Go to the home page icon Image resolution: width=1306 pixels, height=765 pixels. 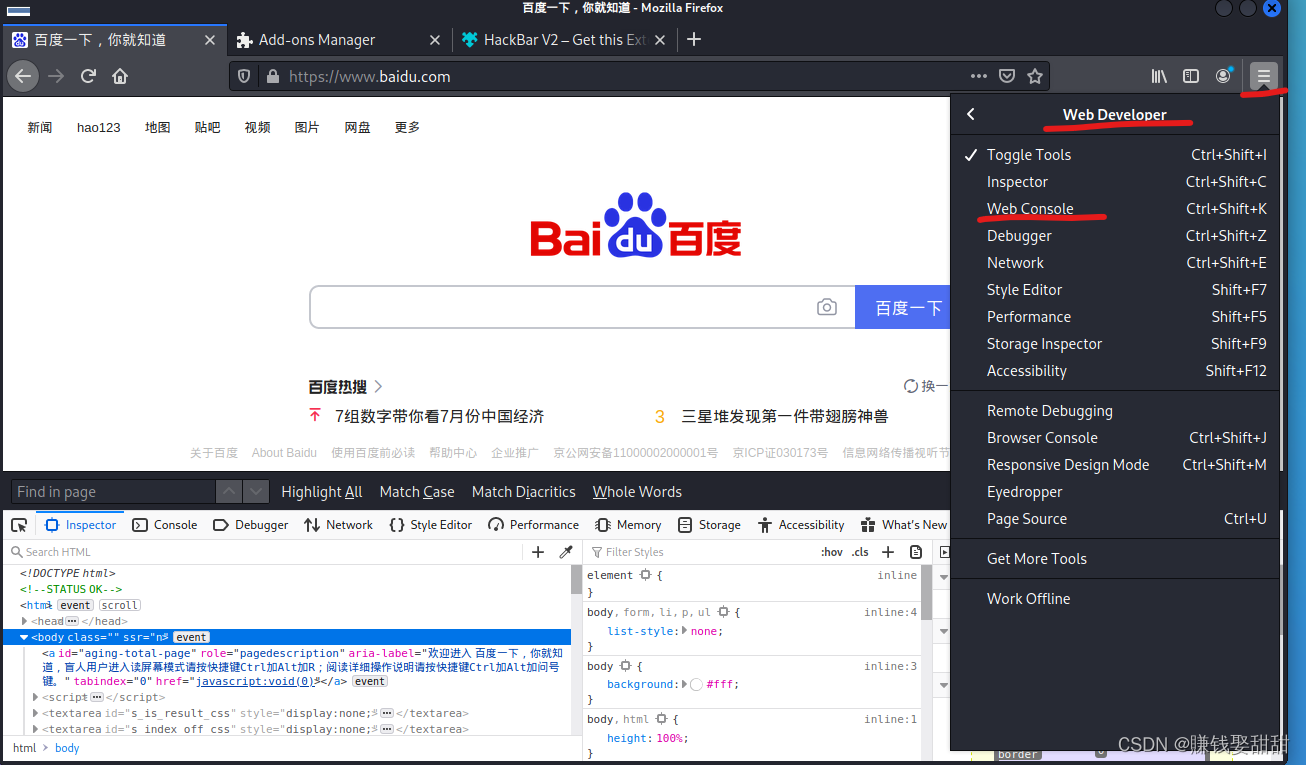(120, 76)
